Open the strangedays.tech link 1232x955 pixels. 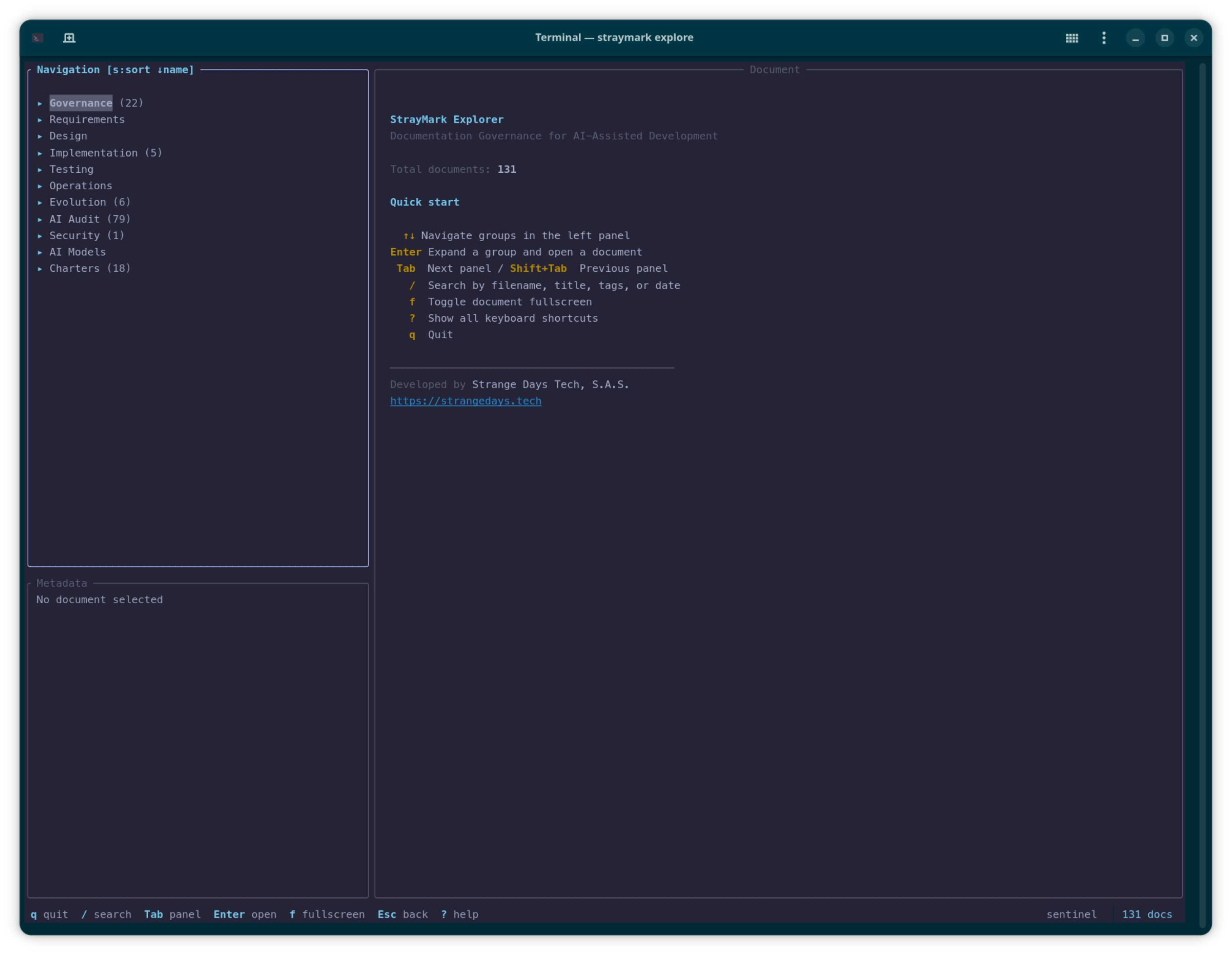coord(465,401)
